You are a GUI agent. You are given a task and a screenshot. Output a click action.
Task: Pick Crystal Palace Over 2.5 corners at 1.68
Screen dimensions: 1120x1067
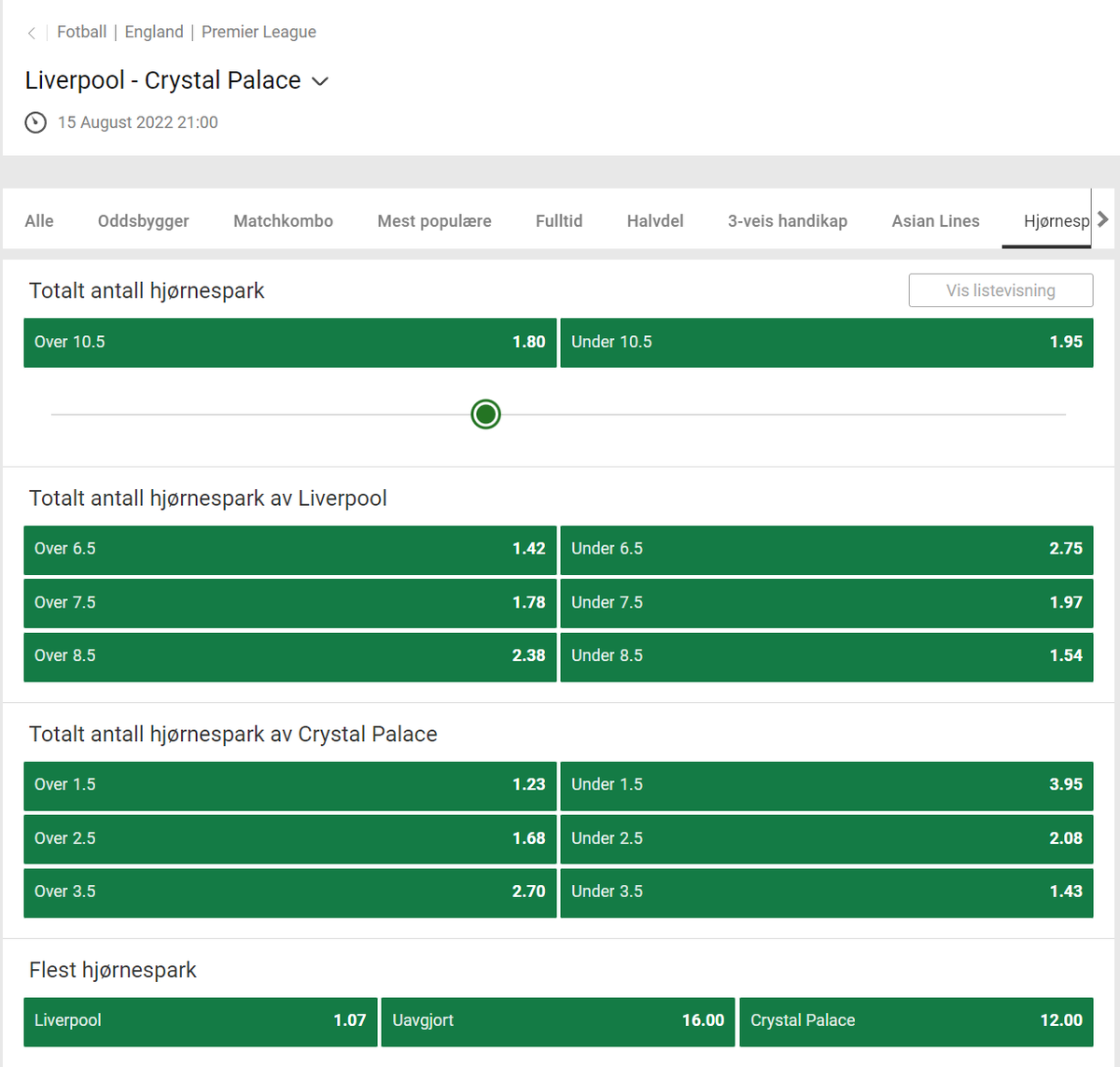290,839
